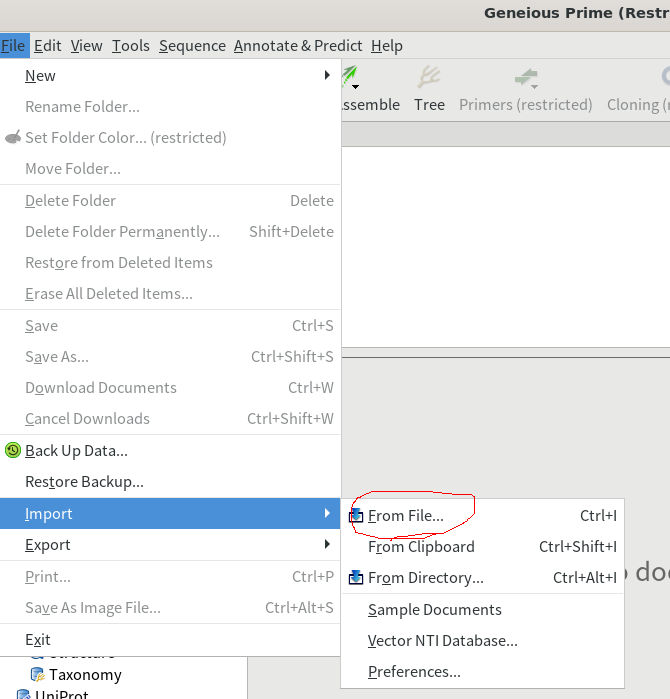Select Taxonomy in the sidebar tree
This screenshot has height=699, width=670.
[x=85, y=675]
